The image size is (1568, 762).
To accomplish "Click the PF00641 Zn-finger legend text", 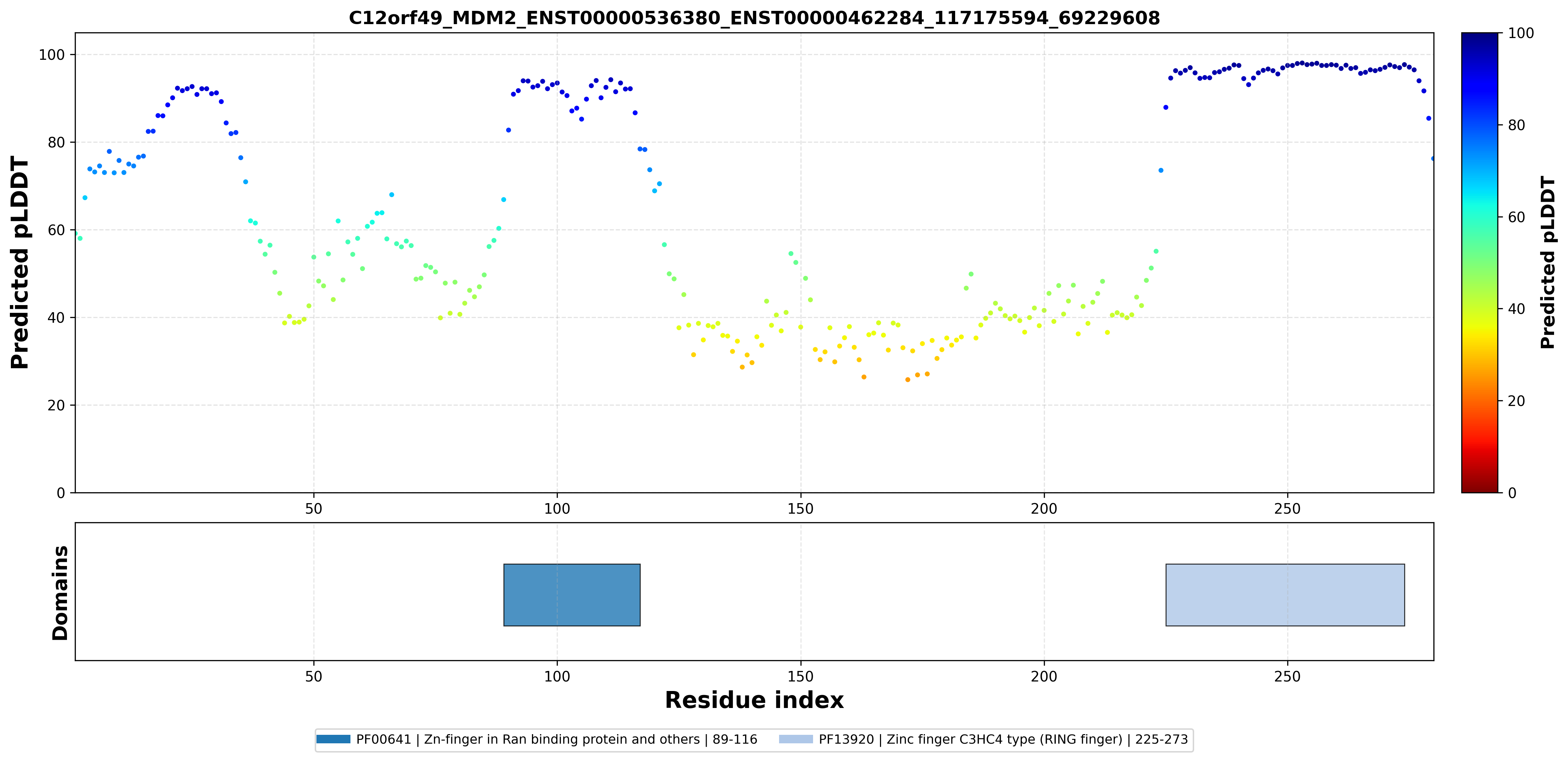I will (x=556, y=740).
